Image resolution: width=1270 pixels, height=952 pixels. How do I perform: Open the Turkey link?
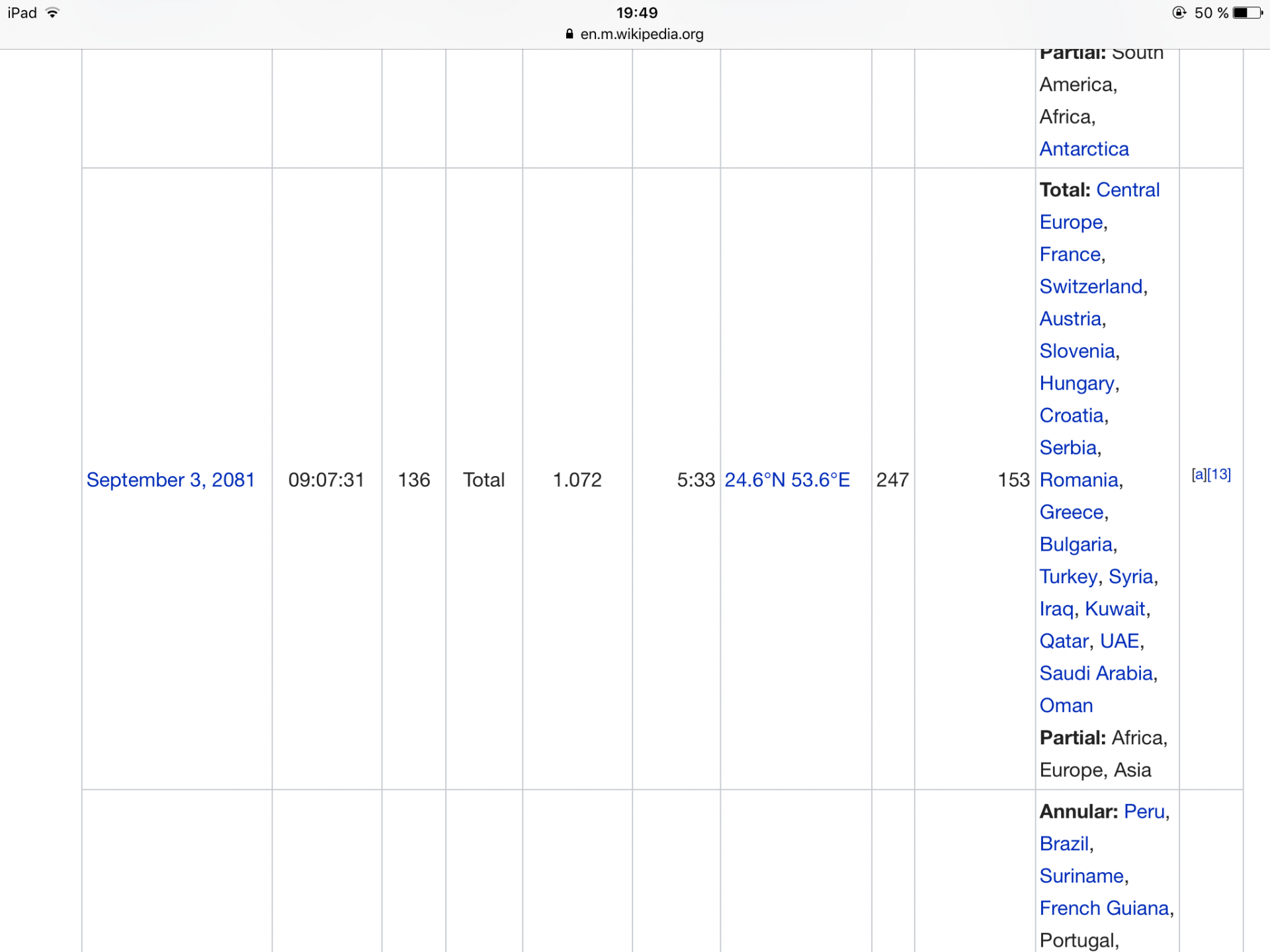click(1068, 576)
